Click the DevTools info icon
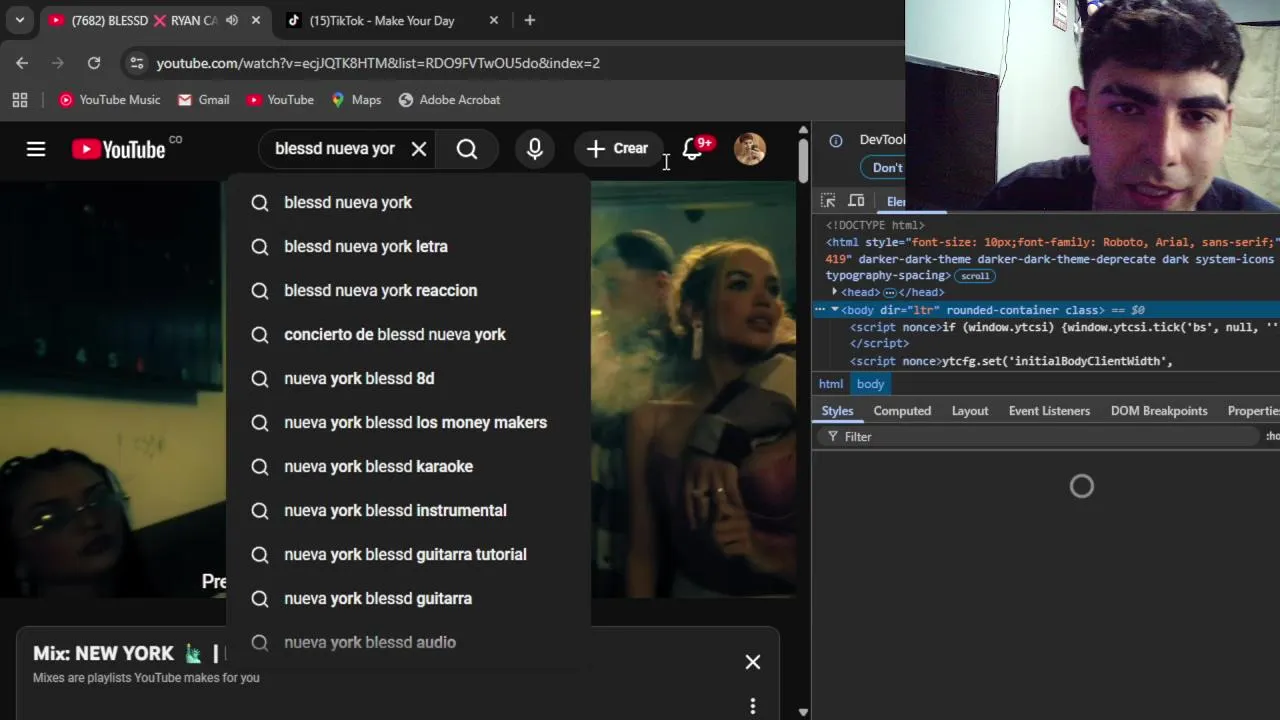This screenshot has width=1280, height=720. [x=836, y=140]
